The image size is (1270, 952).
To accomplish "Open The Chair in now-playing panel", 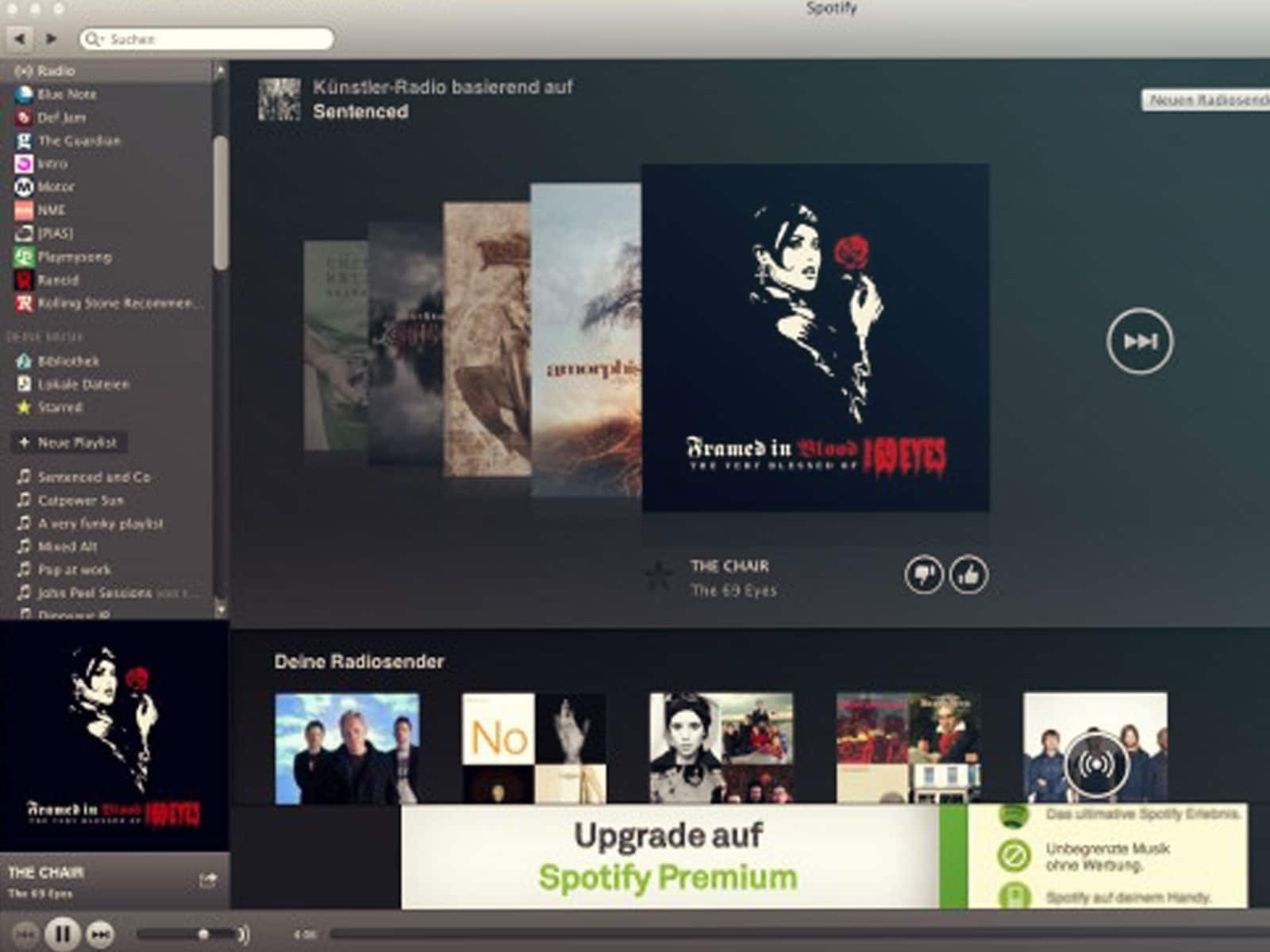I will click(45, 873).
